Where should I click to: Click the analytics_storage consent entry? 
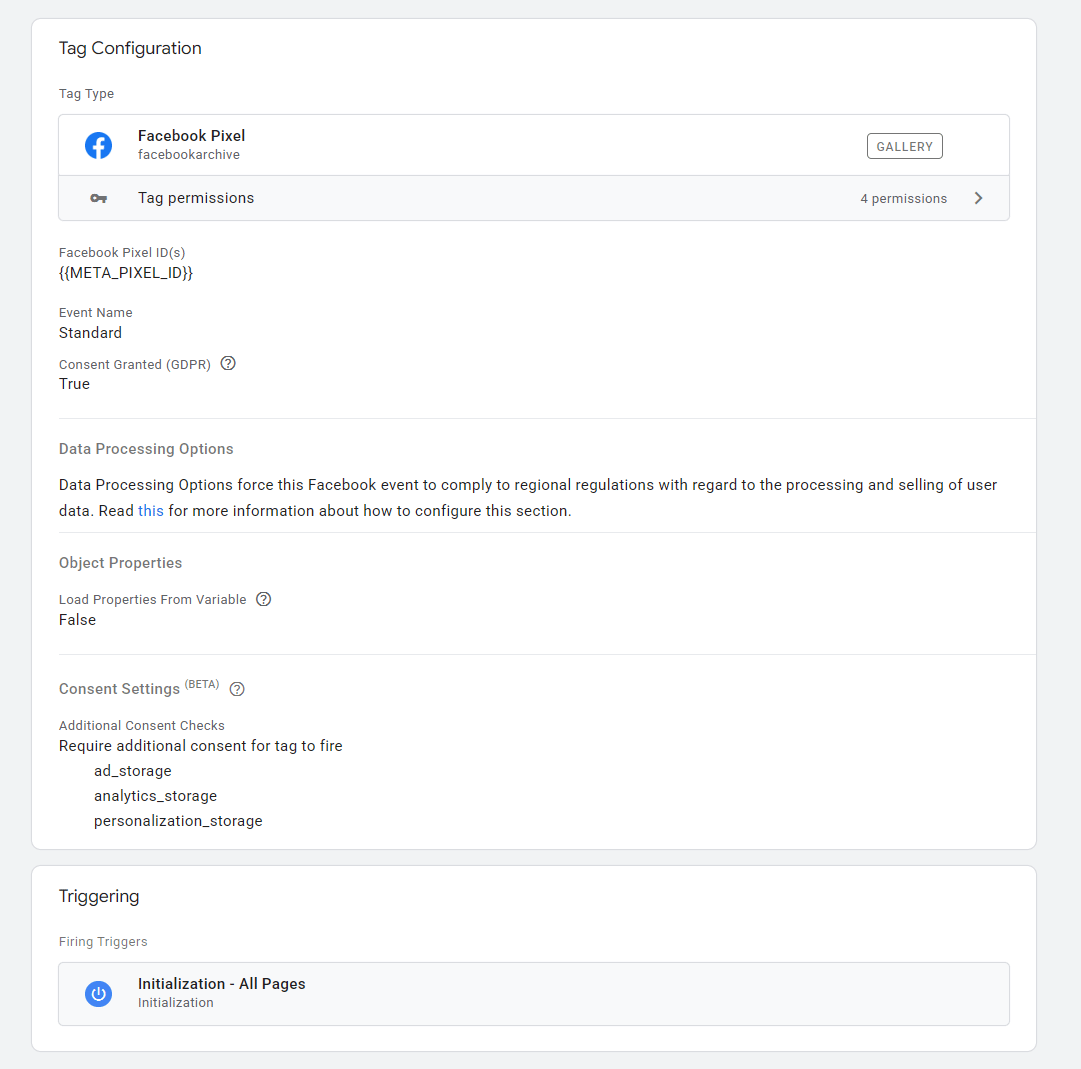(155, 796)
